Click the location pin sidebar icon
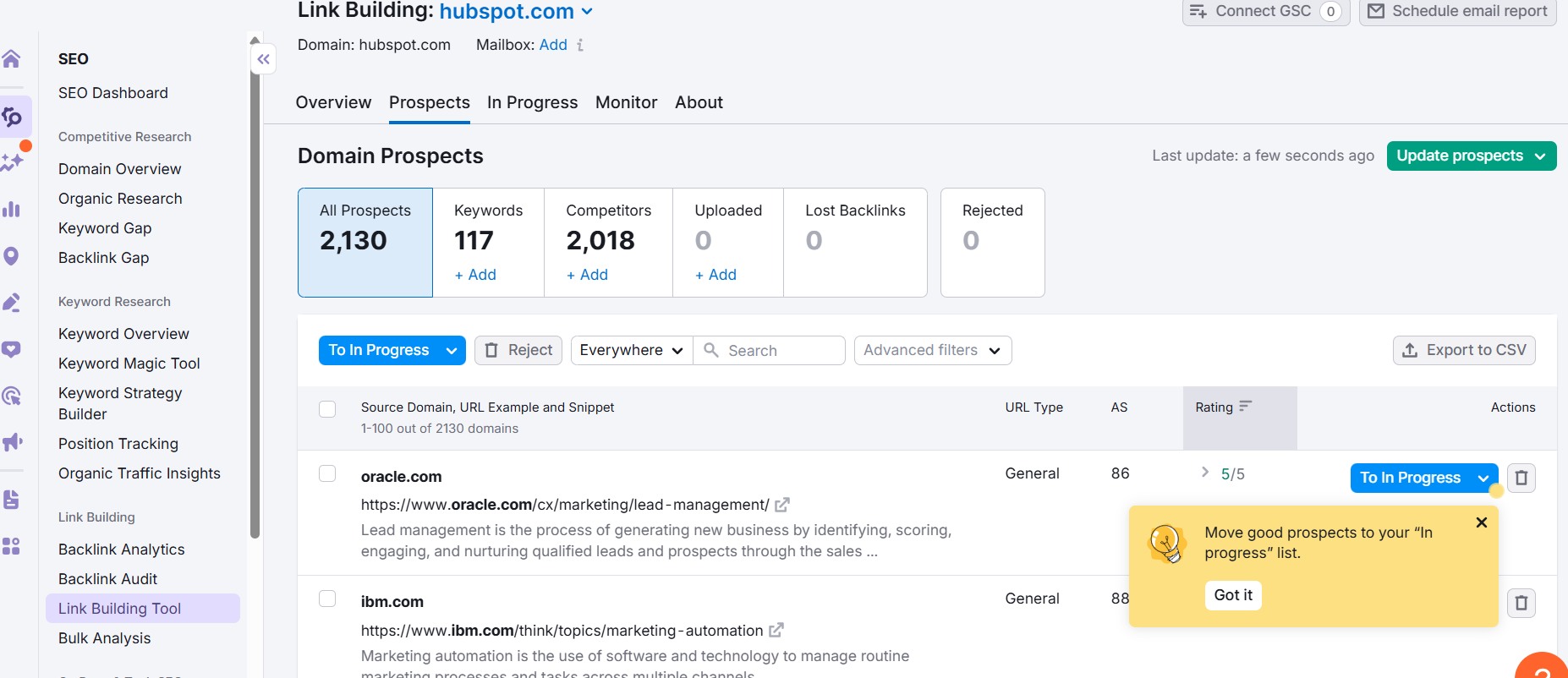The height and width of the screenshot is (678, 1568). (12, 256)
